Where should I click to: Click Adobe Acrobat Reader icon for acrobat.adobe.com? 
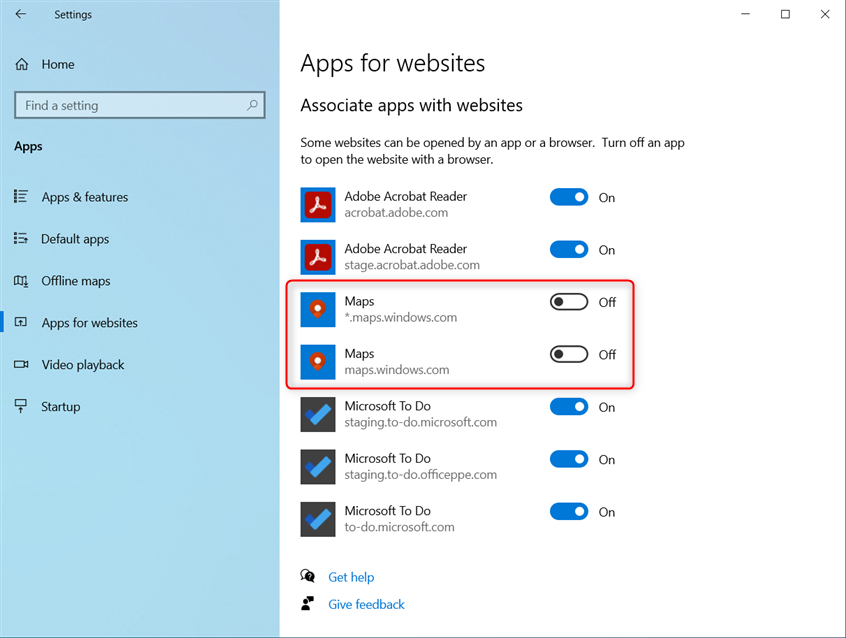point(318,205)
